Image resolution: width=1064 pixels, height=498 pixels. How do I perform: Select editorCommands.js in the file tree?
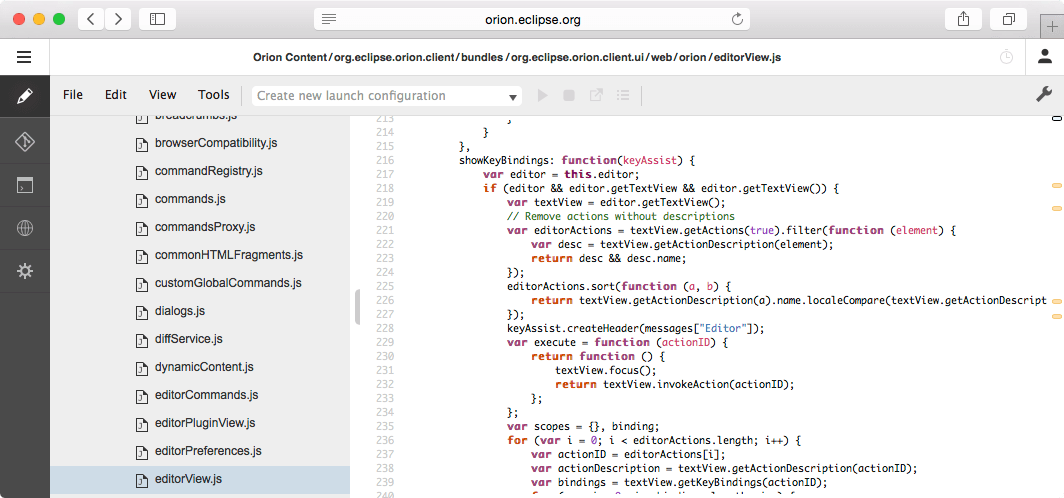(x=206, y=395)
